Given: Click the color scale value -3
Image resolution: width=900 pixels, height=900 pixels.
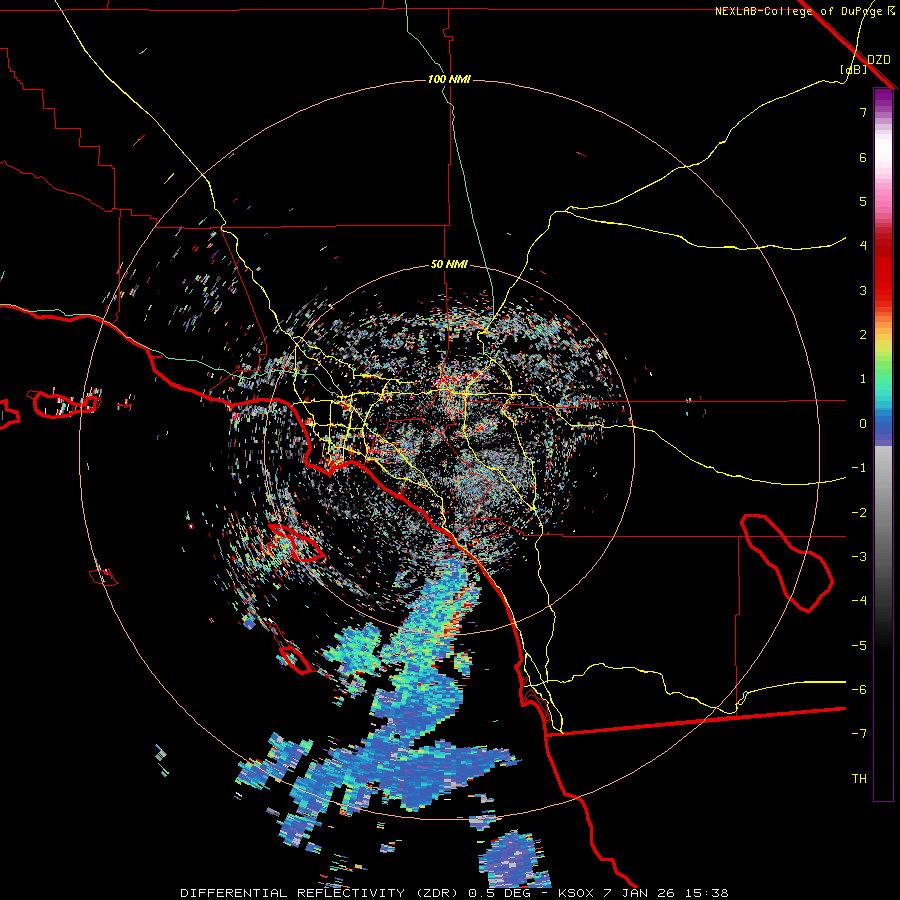Looking at the screenshot, I should 859,557.
